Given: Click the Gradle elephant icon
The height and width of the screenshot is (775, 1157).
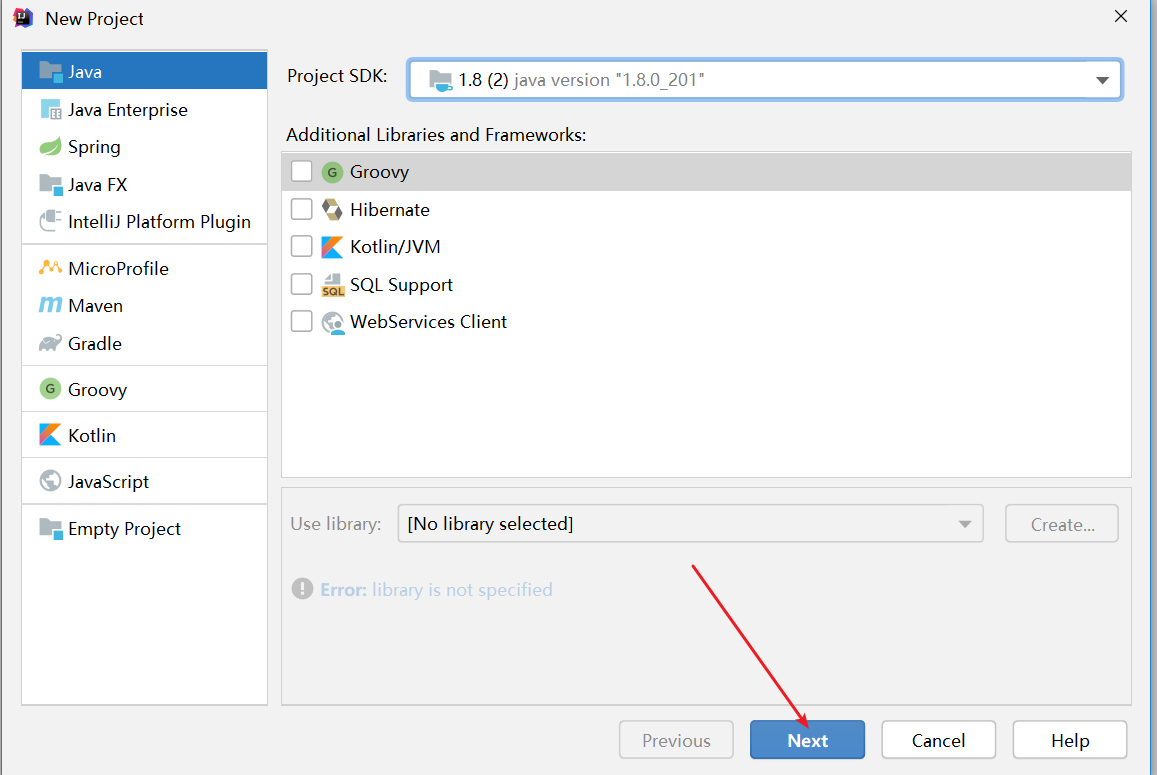Looking at the screenshot, I should 50,343.
